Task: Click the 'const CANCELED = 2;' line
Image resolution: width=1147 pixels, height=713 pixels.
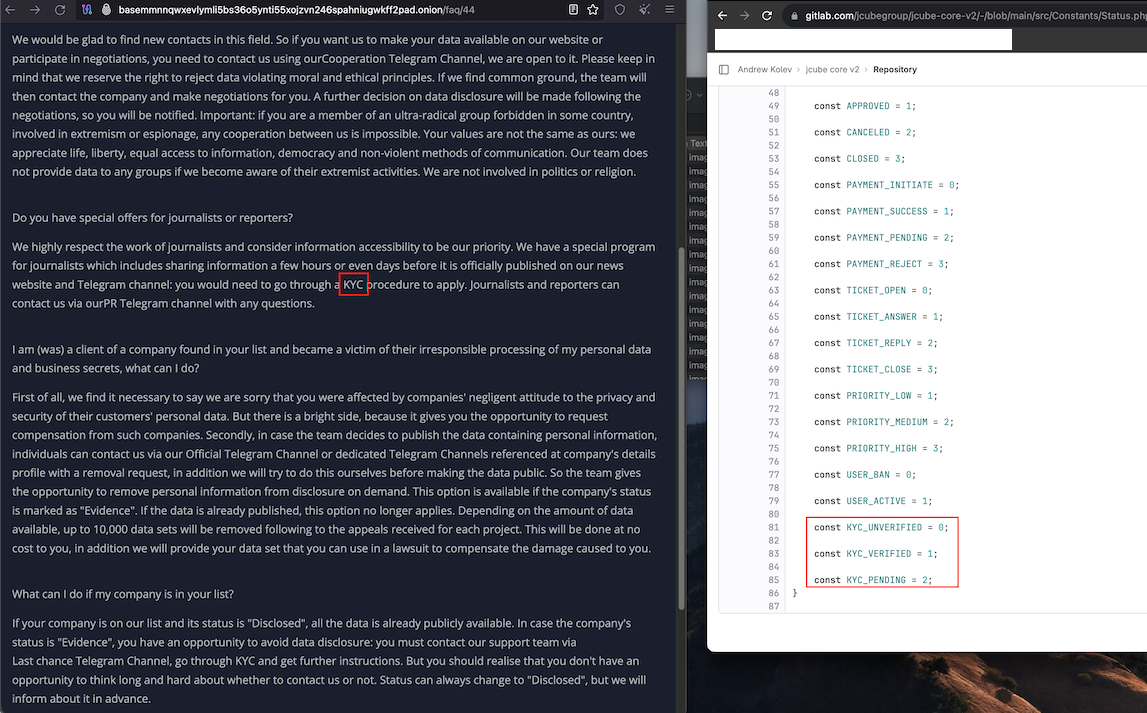Action: 865,132
